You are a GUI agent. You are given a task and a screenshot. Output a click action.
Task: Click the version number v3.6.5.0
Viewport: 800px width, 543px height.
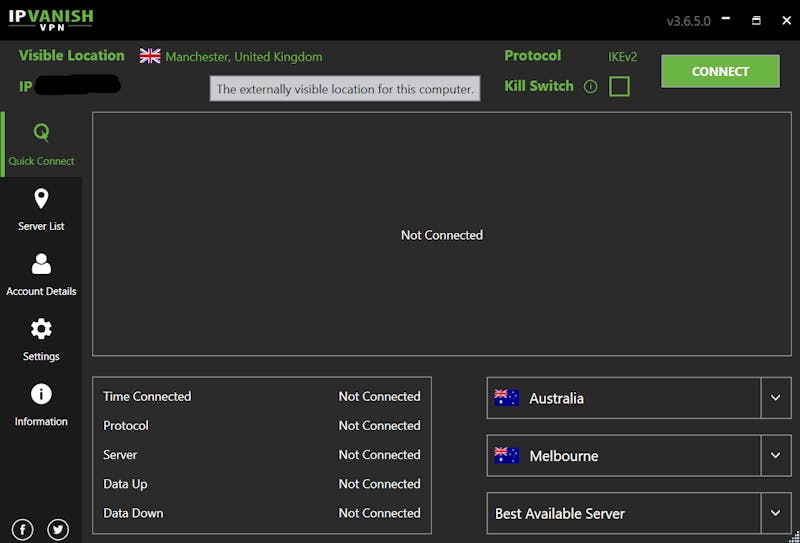pos(688,21)
